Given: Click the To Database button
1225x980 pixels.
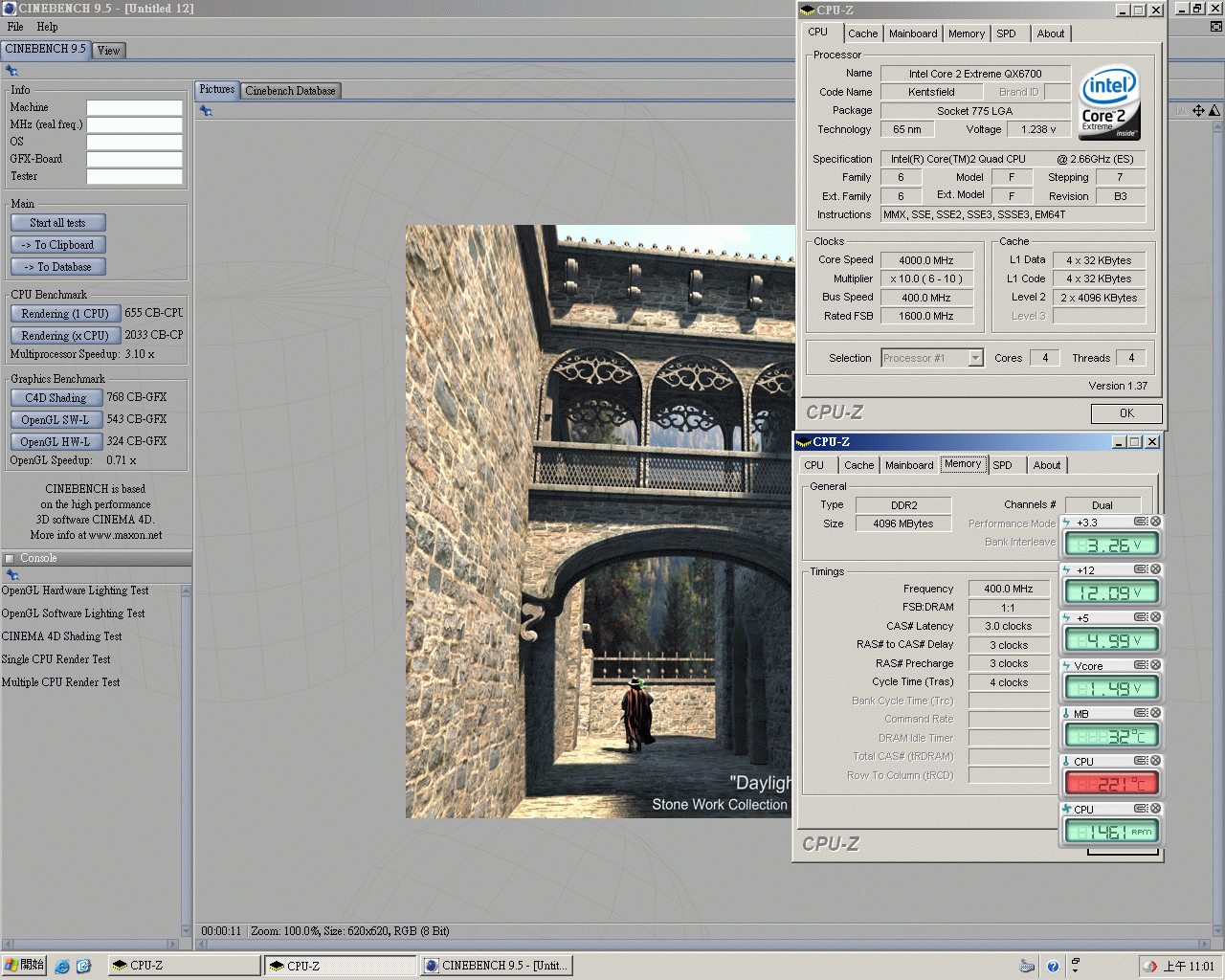Looking at the screenshot, I should pyautogui.click(x=58, y=267).
